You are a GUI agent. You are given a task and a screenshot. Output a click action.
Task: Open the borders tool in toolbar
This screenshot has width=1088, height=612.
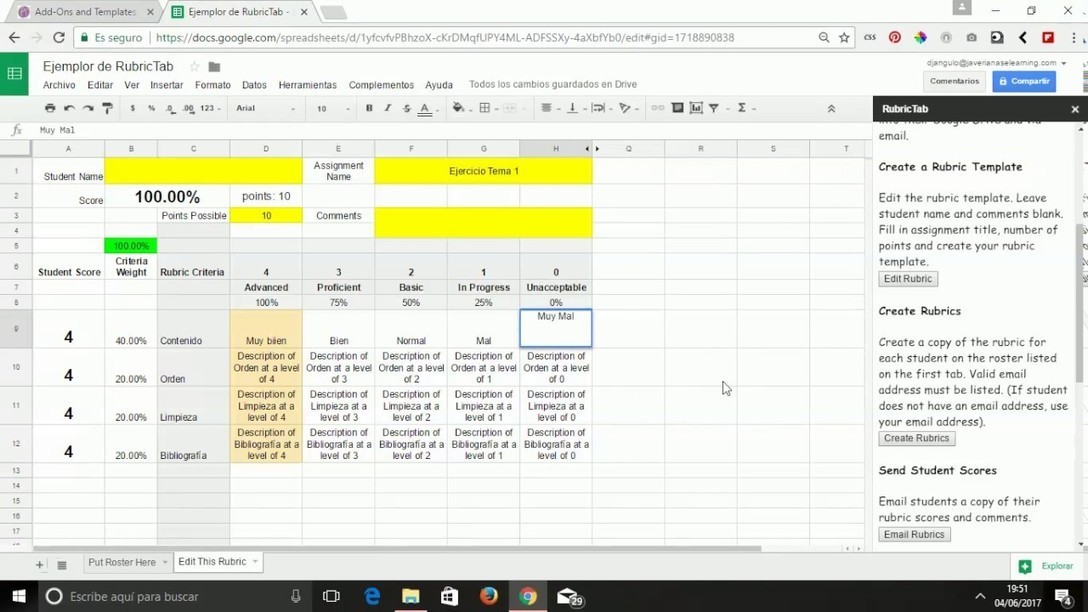click(x=485, y=108)
